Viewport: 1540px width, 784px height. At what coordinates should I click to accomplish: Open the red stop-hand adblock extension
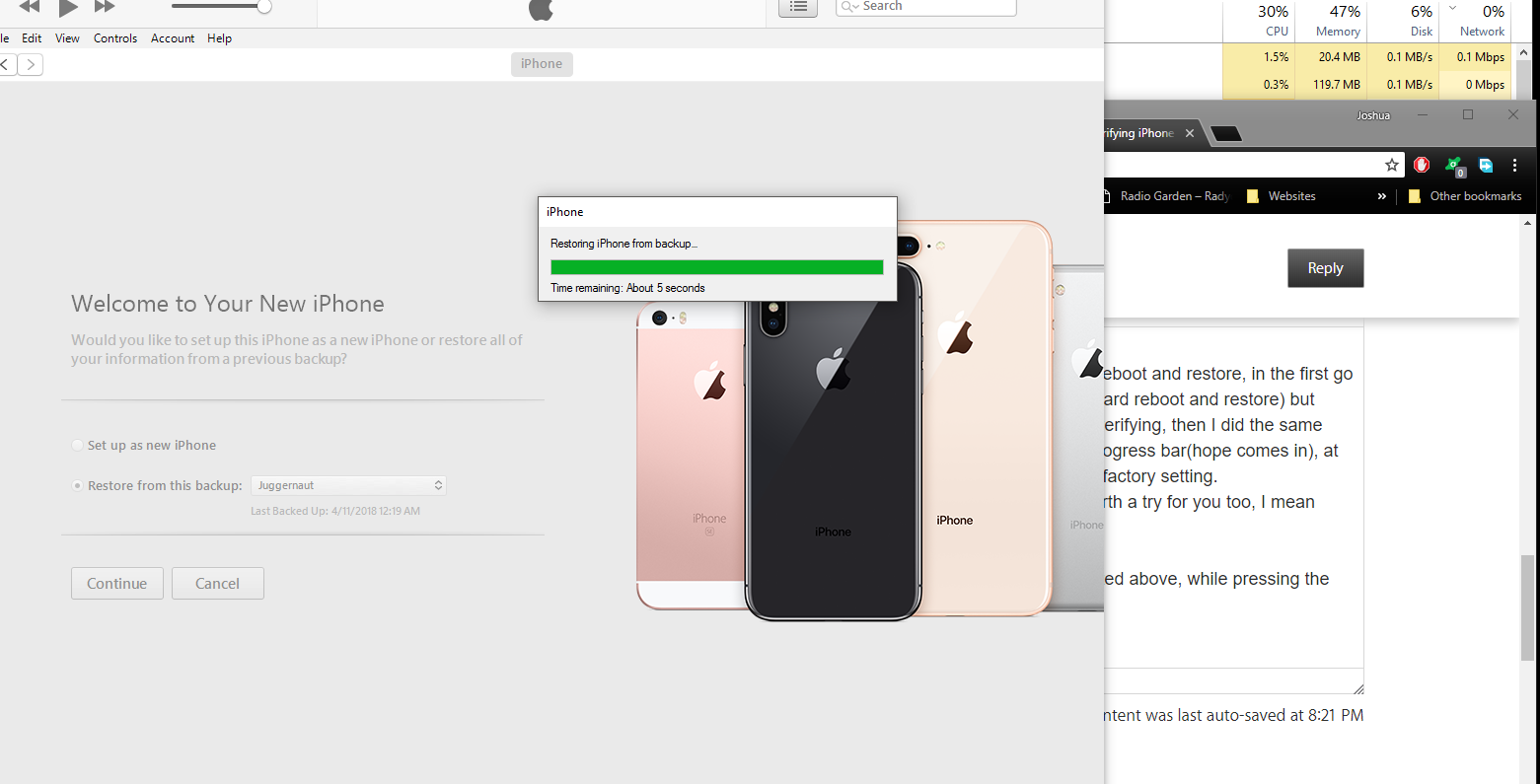tap(1422, 165)
